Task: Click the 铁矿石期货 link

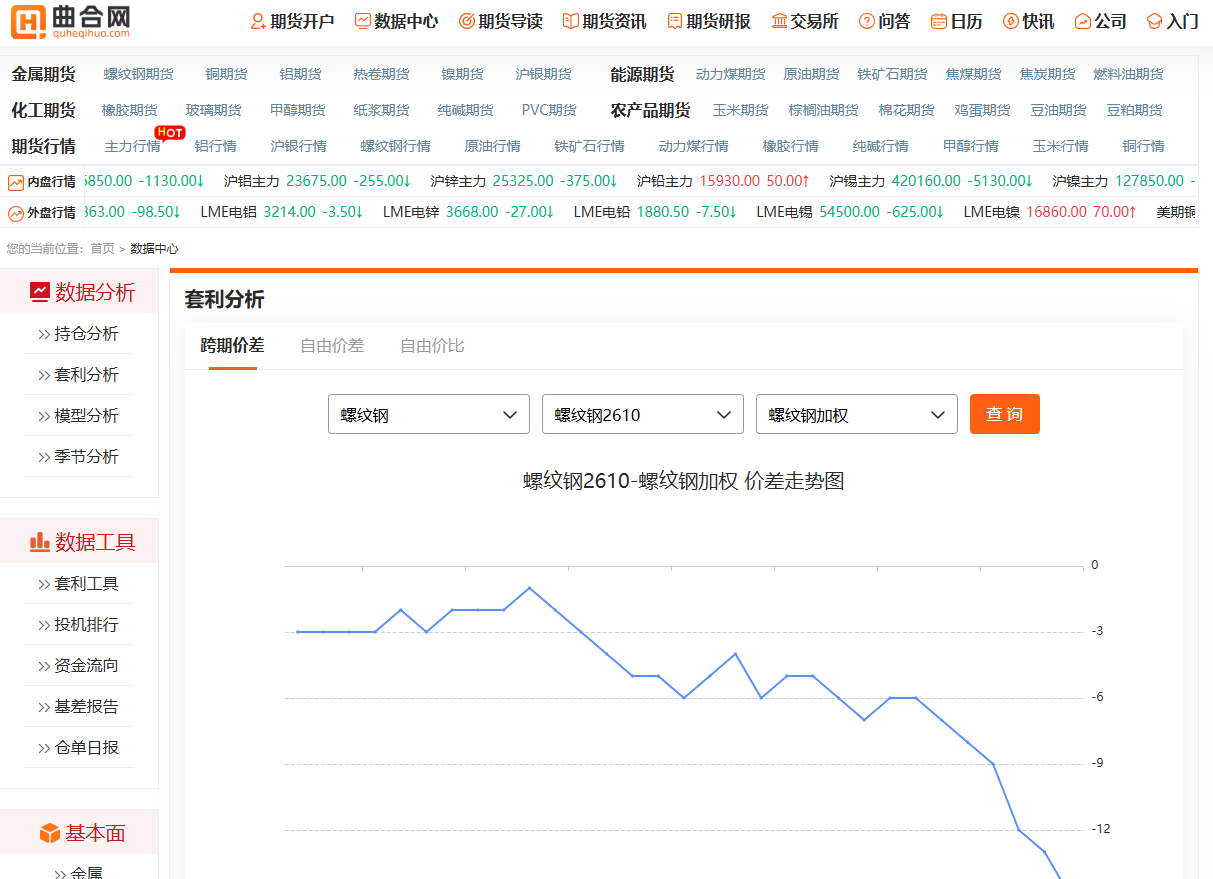Action: (x=893, y=74)
